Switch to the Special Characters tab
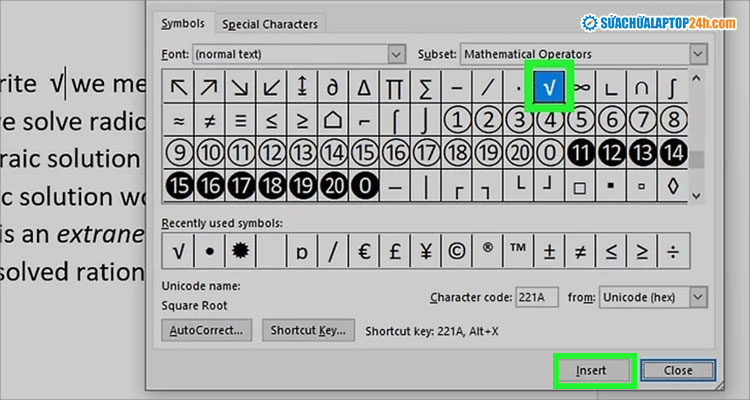750x400 pixels. [x=270, y=23]
